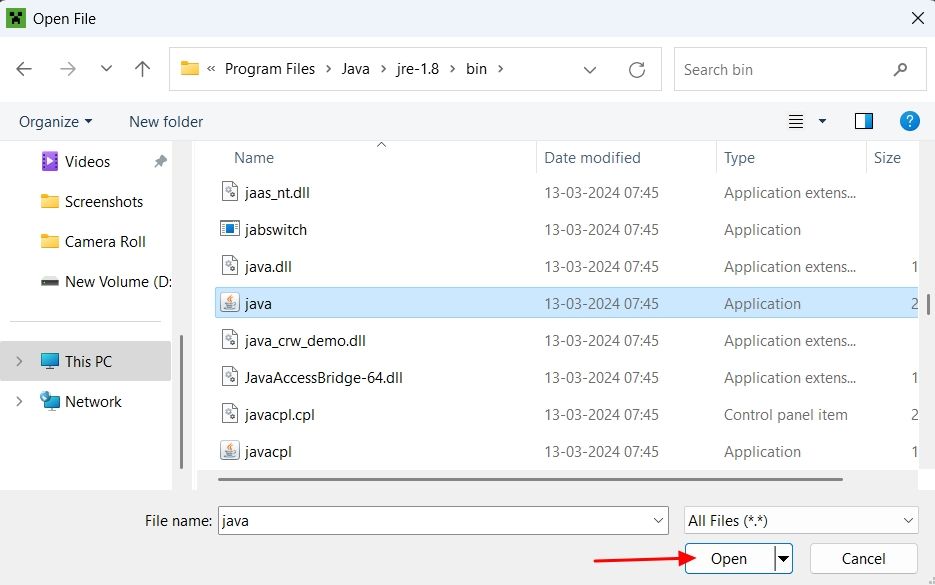The width and height of the screenshot is (935, 585).
Task: Go back using the back arrow
Action: click(24, 69)
